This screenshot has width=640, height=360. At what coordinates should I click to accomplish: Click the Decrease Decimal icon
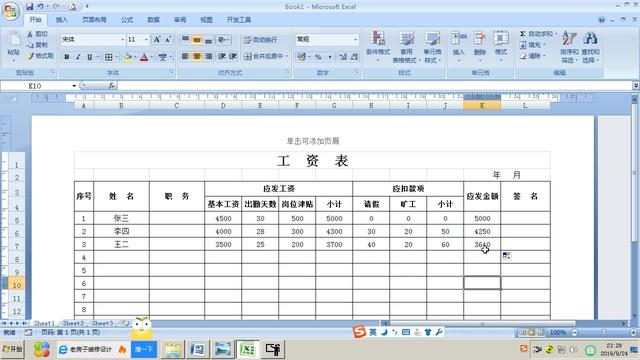[x=354, y=57]
